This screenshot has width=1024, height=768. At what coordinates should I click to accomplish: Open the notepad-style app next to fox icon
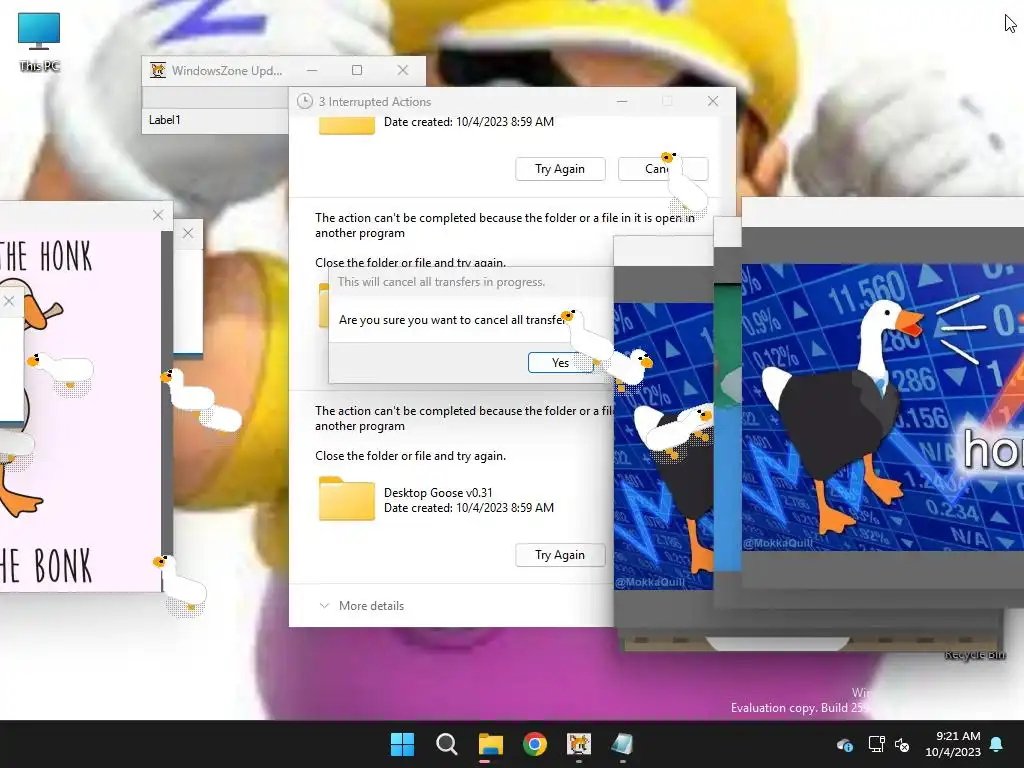pos(622,744)
